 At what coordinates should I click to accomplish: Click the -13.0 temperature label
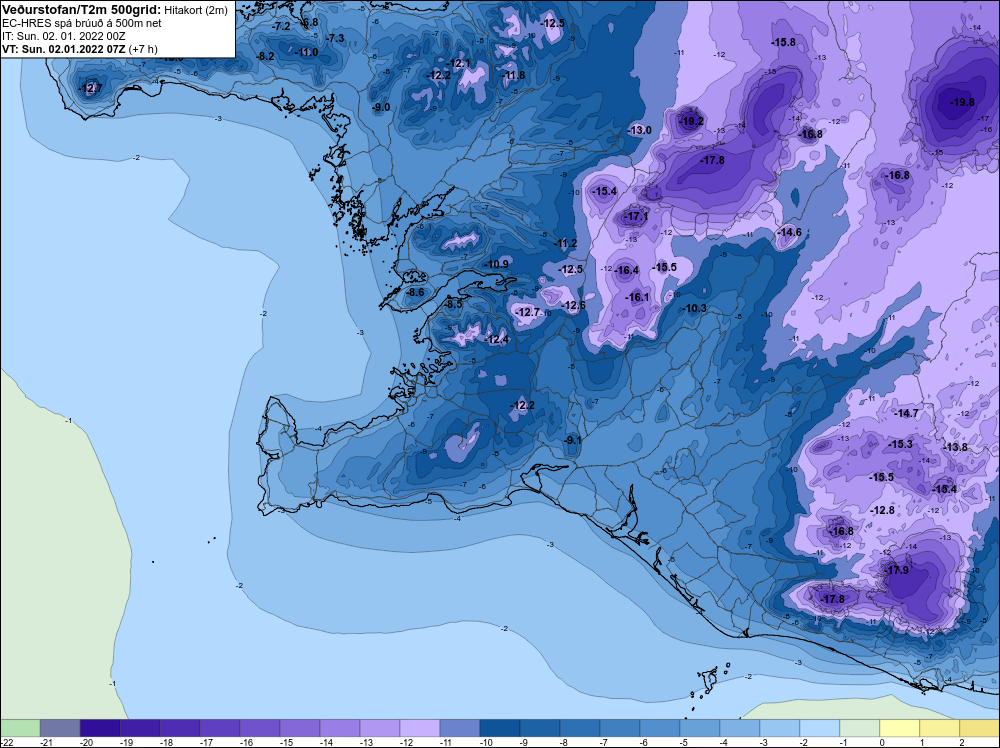pyautogui.click(x=639, y=130)
